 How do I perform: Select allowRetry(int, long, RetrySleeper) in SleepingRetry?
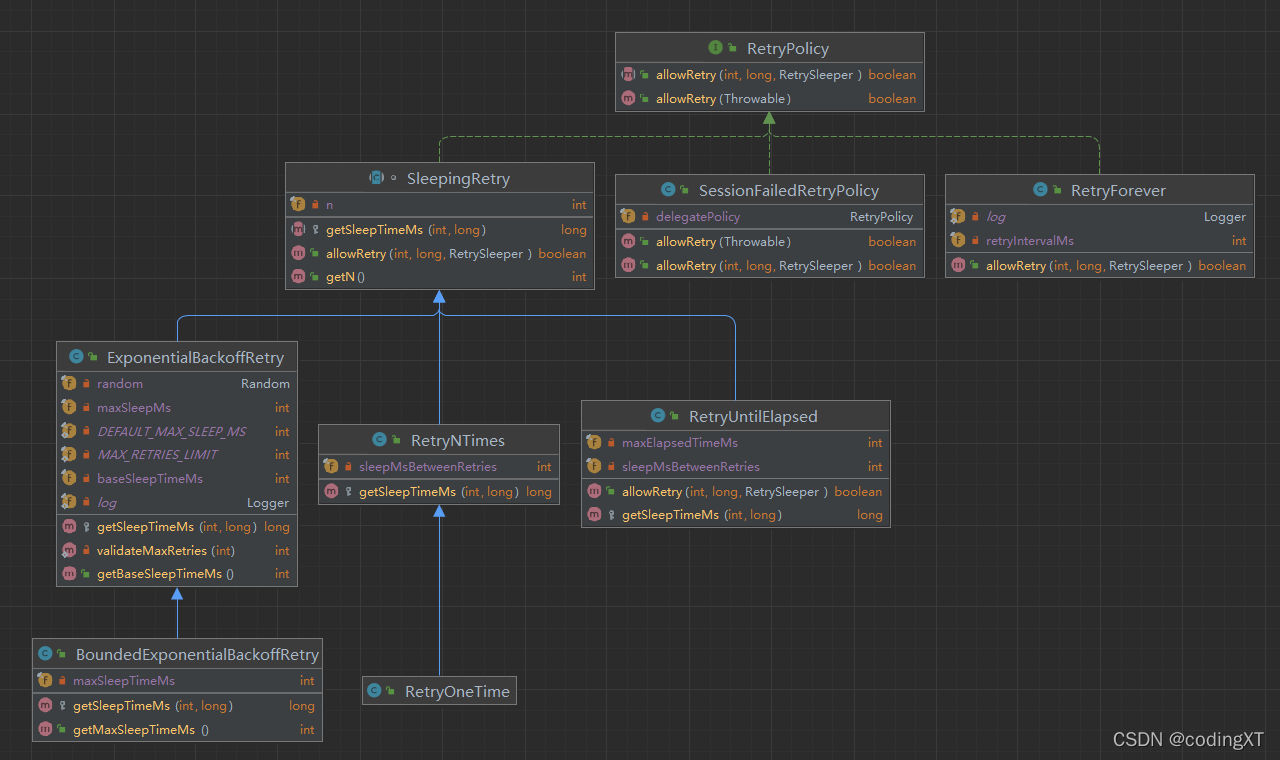[x=429, y=253]
